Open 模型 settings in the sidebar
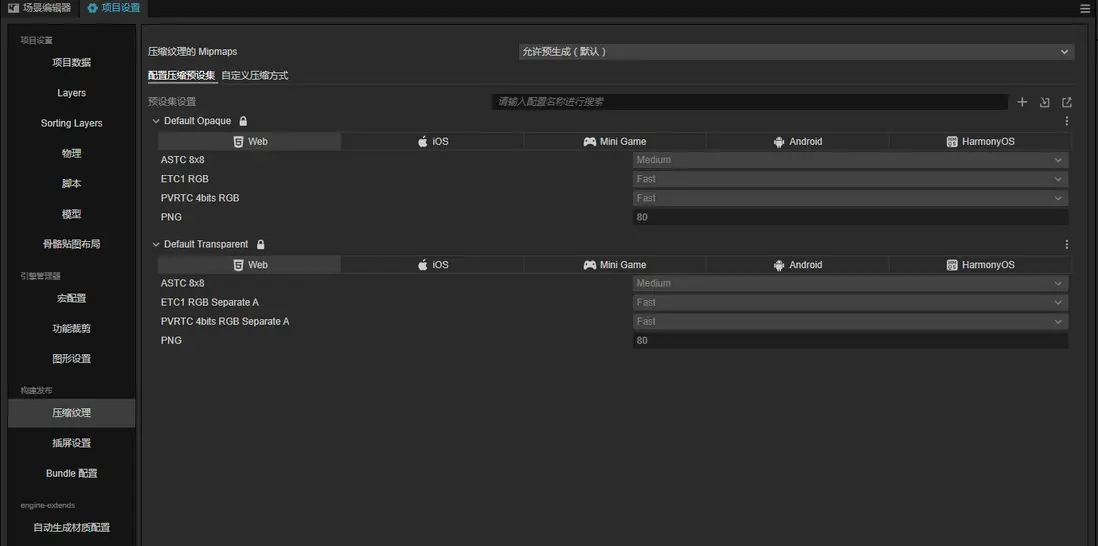The height and width of the screenshot is (546, 1098). pos(71,214)
